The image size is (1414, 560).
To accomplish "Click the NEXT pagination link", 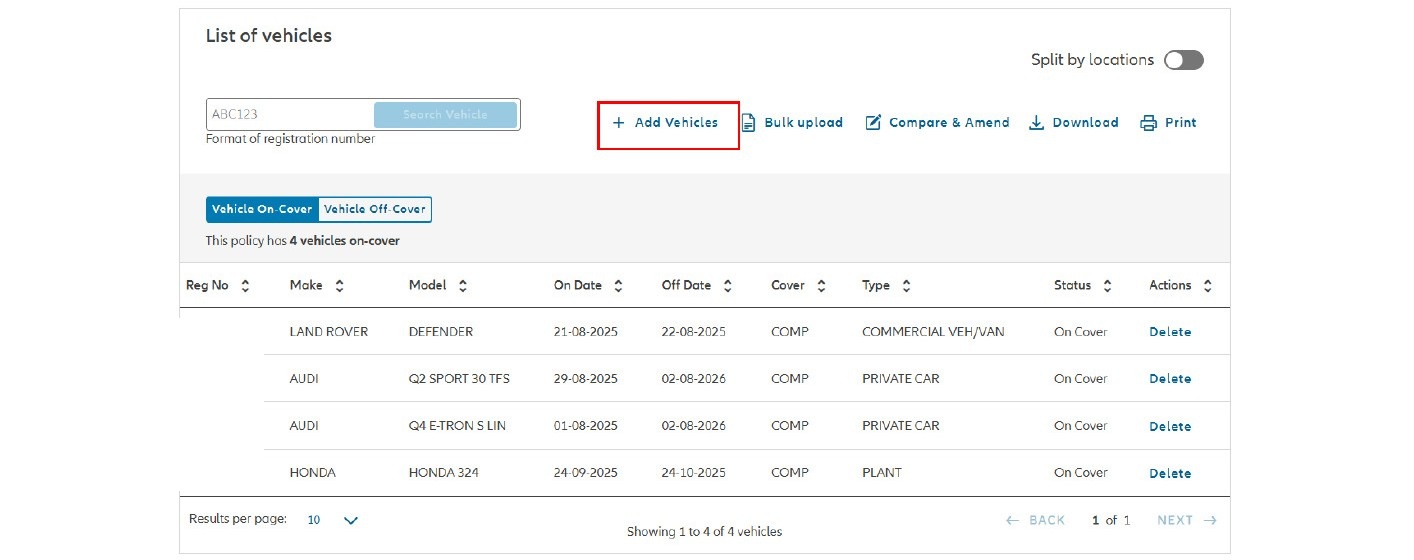I will pyautogui.click(x=1187, y=520).
